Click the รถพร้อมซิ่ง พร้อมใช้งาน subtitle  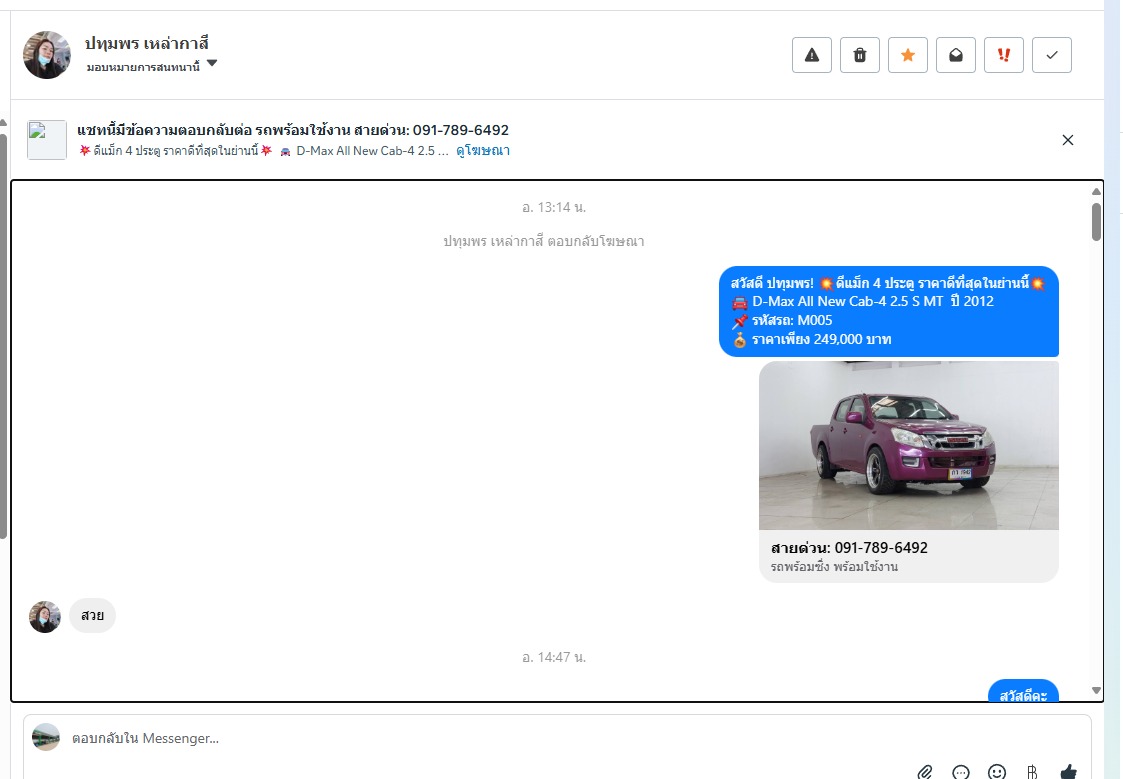pos(834,566)
